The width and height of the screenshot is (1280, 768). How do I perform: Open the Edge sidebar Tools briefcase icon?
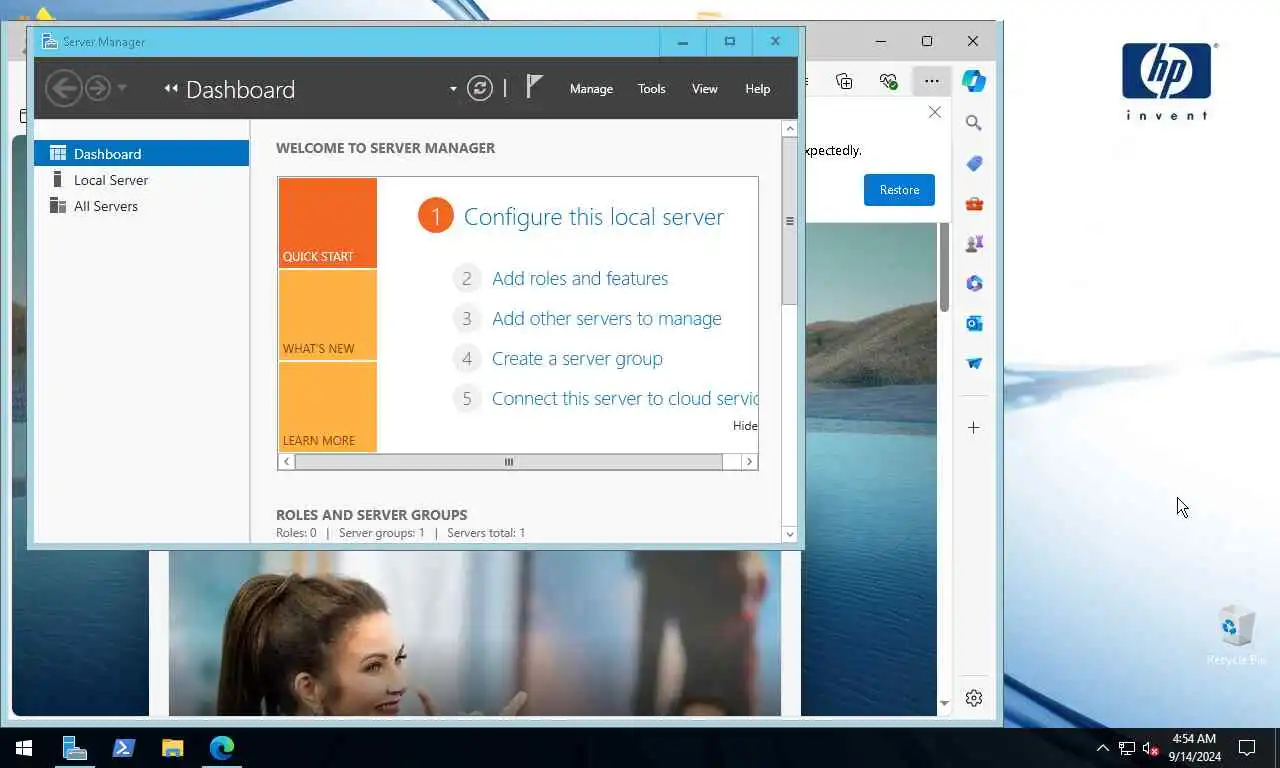point(974,203)
